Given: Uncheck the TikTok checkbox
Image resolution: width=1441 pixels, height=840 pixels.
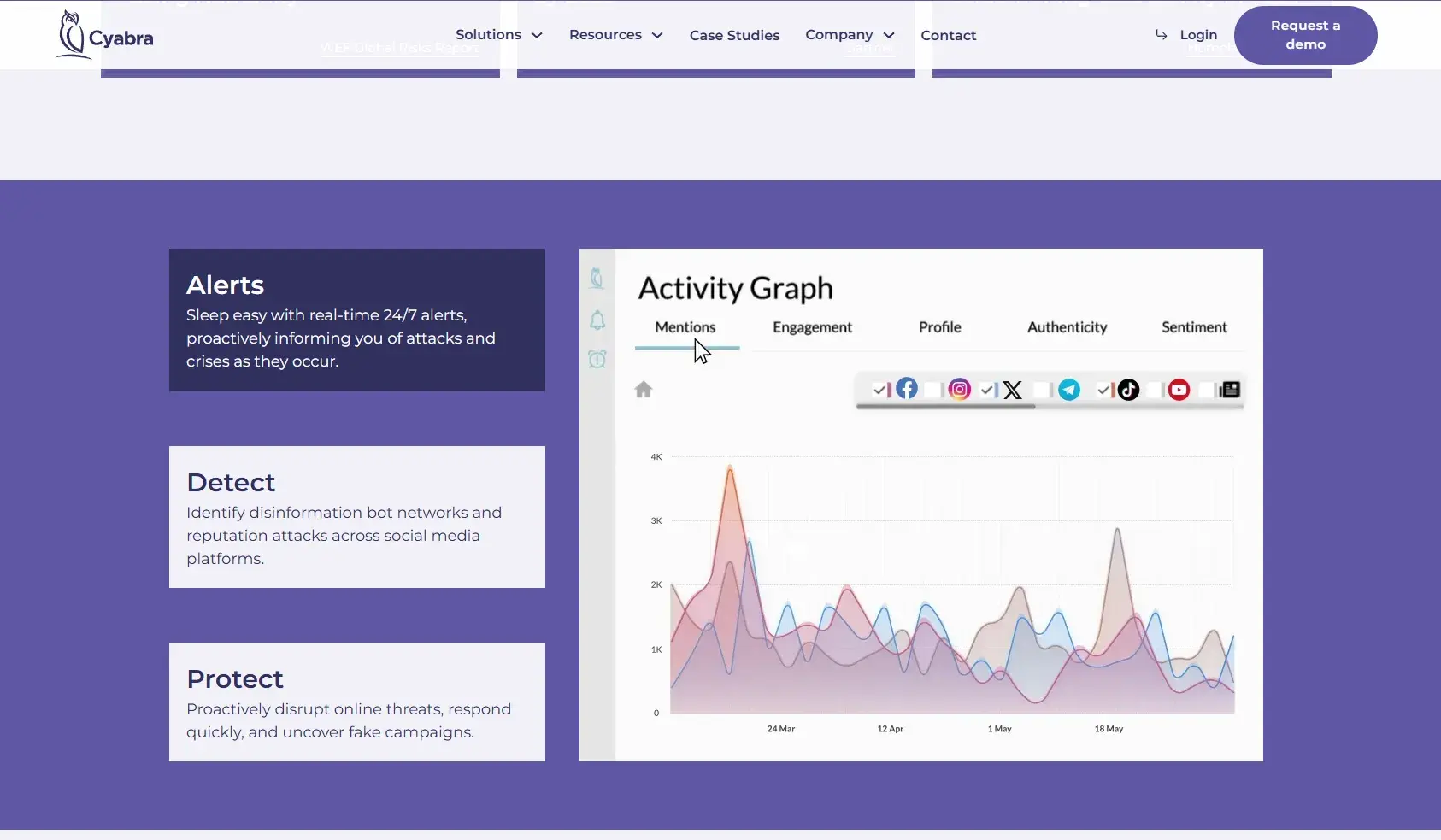Looking at the screenshot, I should coord(1103,390).
